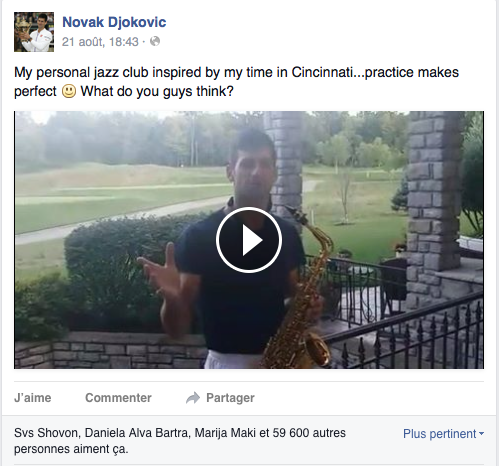
Task: Open Novak Djokovic profile picture
Action: point(34,32)
